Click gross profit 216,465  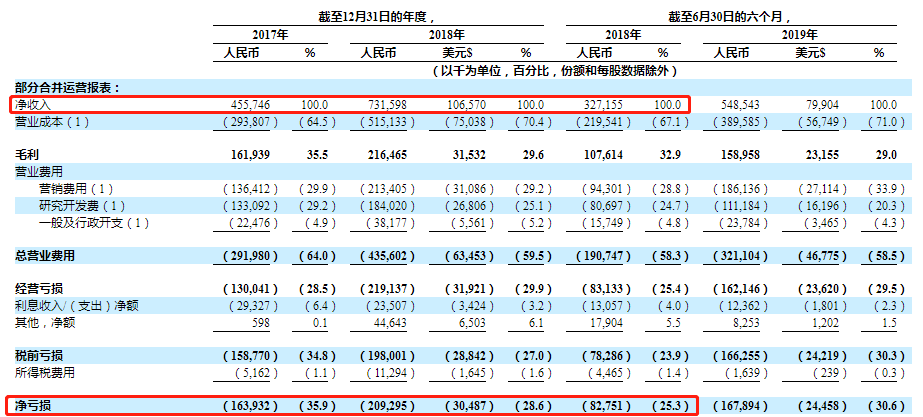387,155
